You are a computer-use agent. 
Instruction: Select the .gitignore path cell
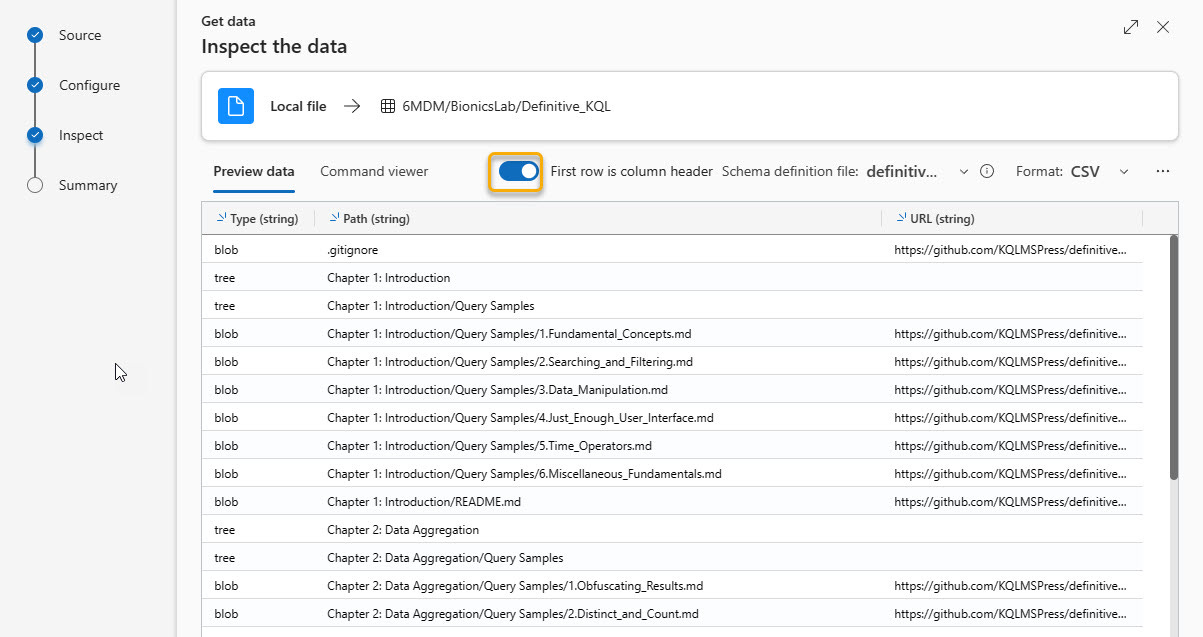coord(598,249)
